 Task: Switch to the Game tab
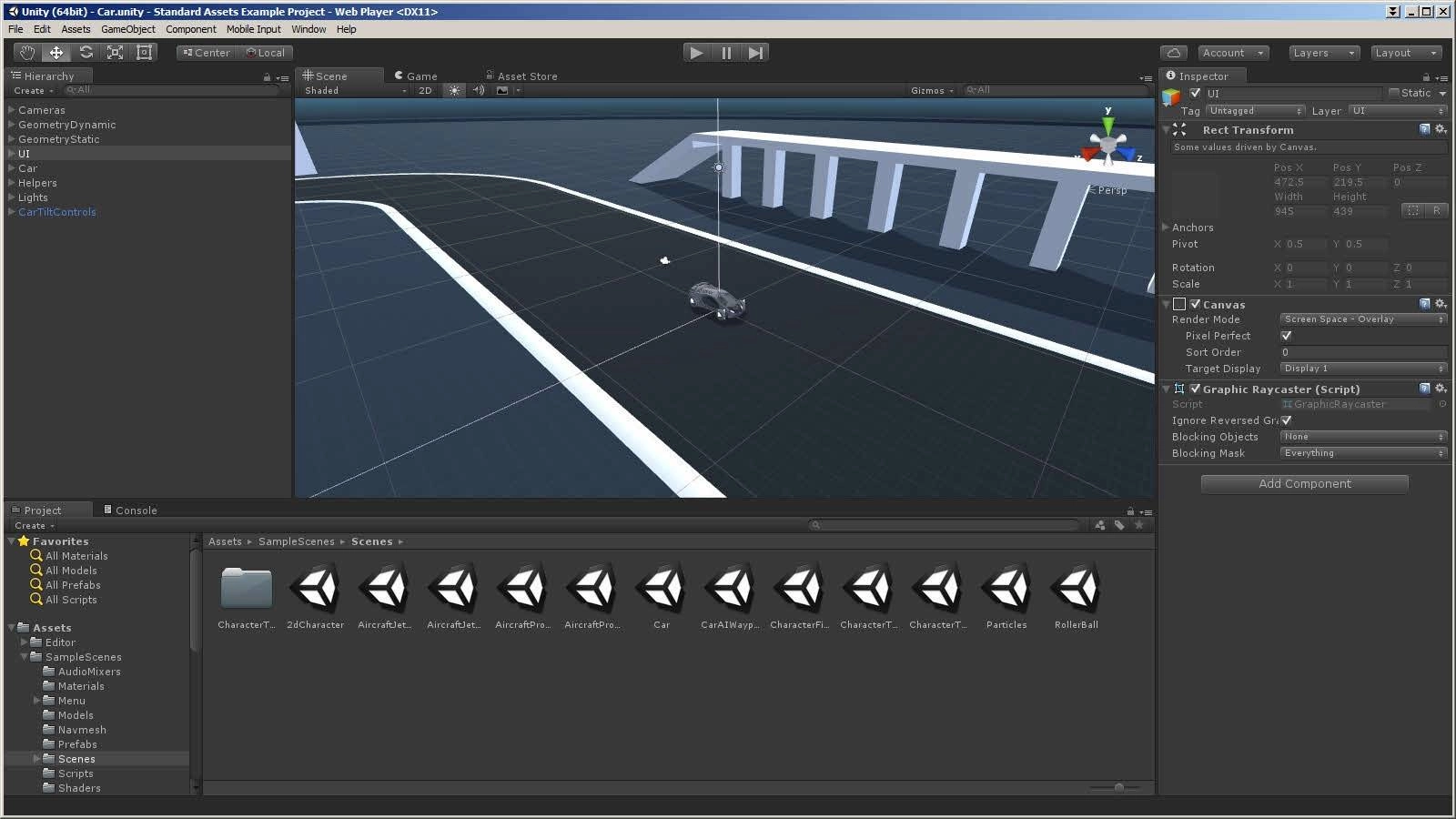pos(416,76)
